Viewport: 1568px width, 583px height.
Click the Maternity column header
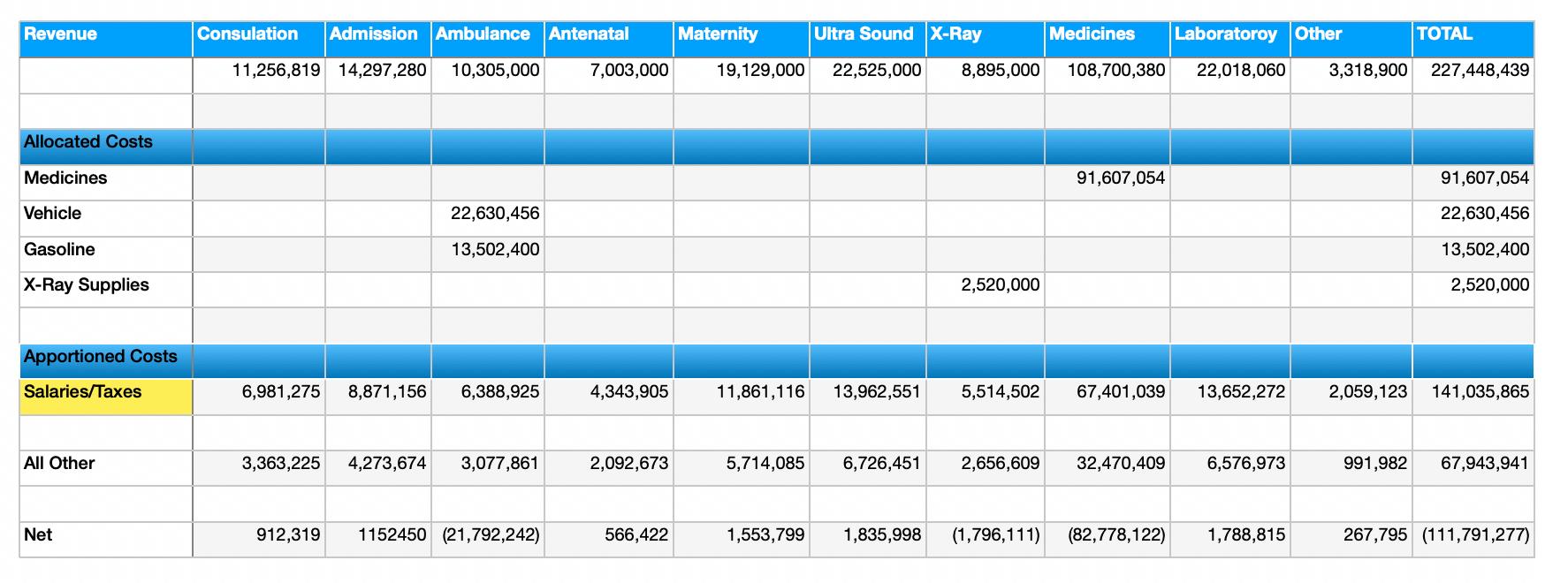click(742, 40)
